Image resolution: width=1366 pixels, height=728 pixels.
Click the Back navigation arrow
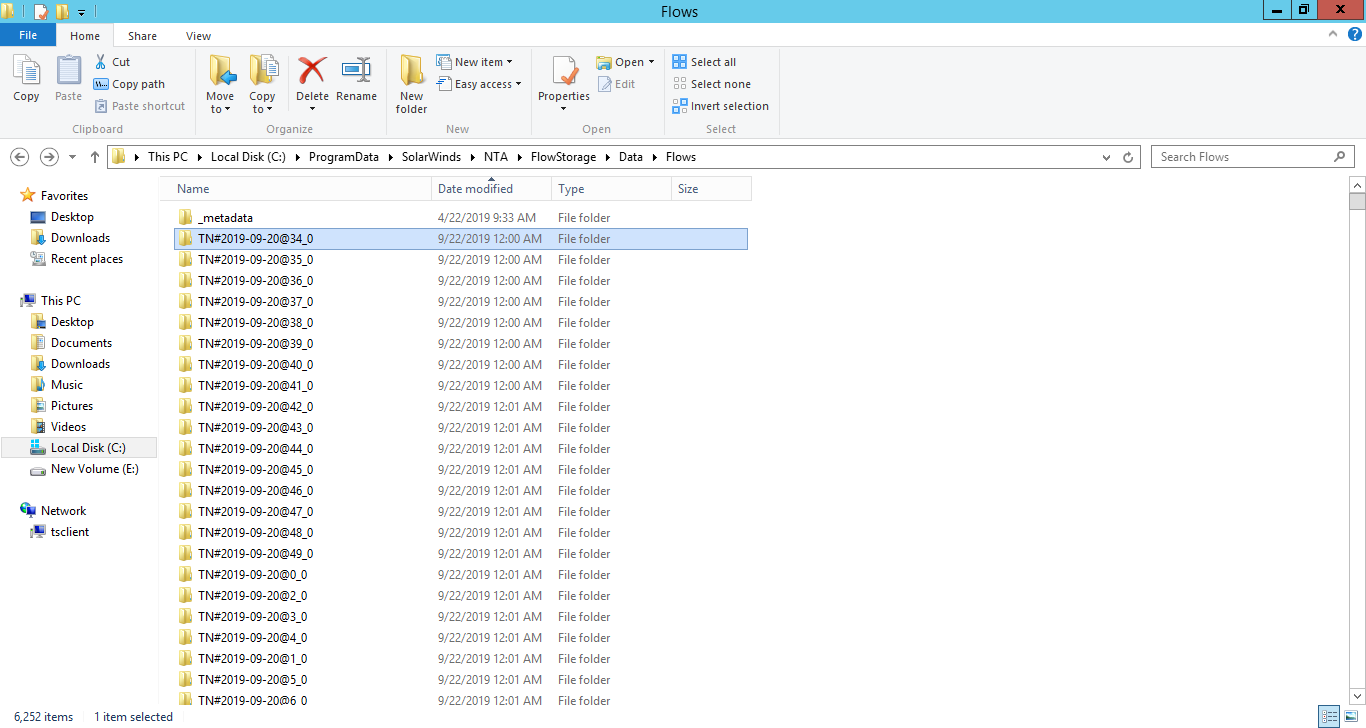tap(19, 157)
